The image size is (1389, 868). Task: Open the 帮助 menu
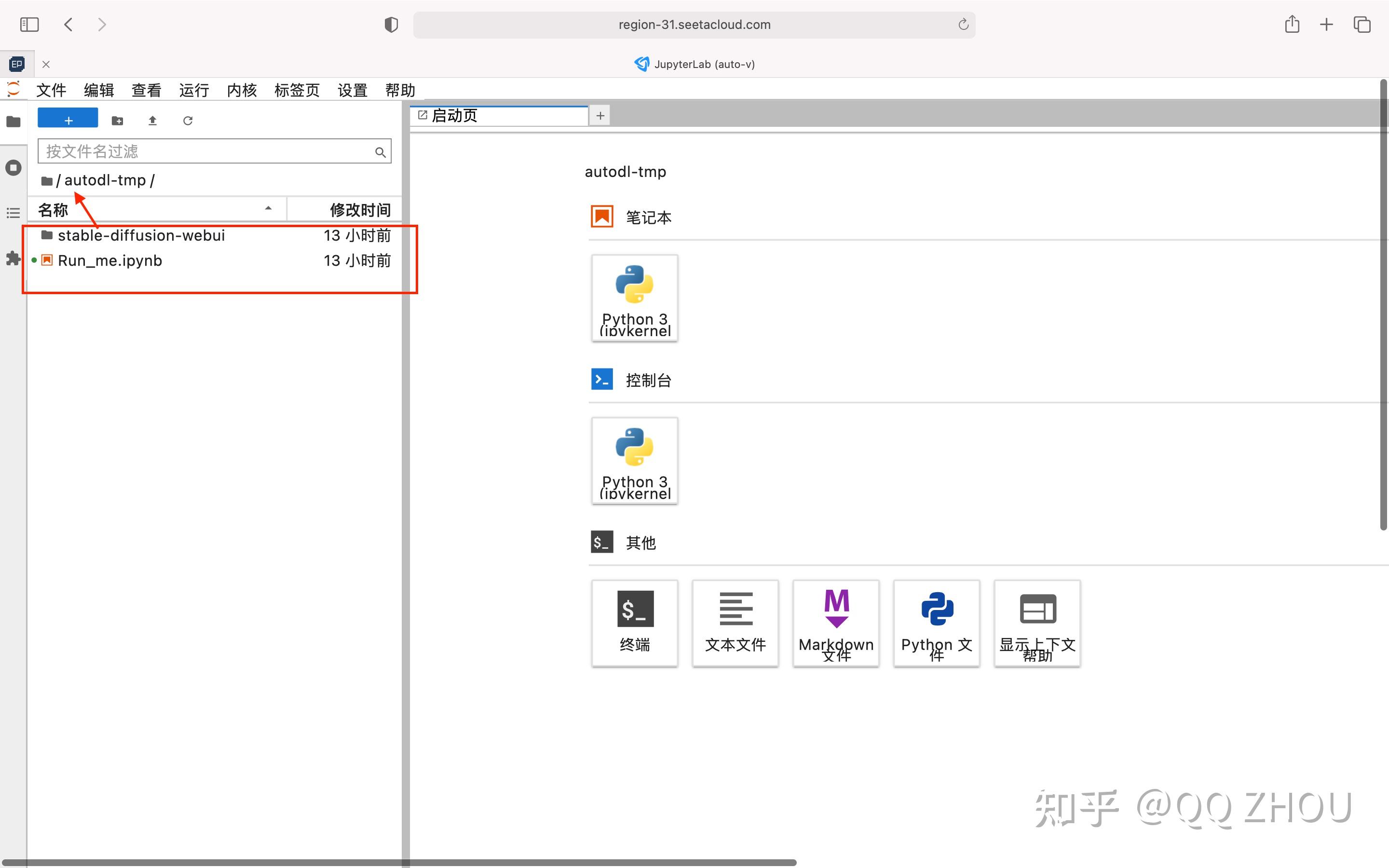pyautogui.click(x=400, y=90)
